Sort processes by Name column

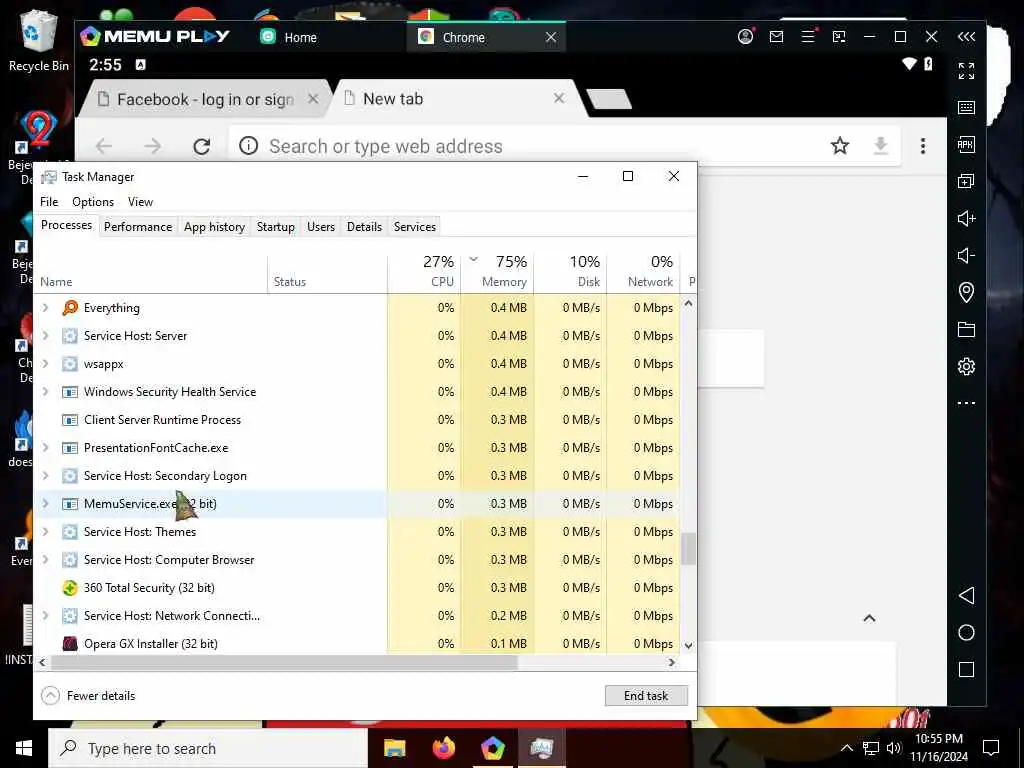(151, 272)
